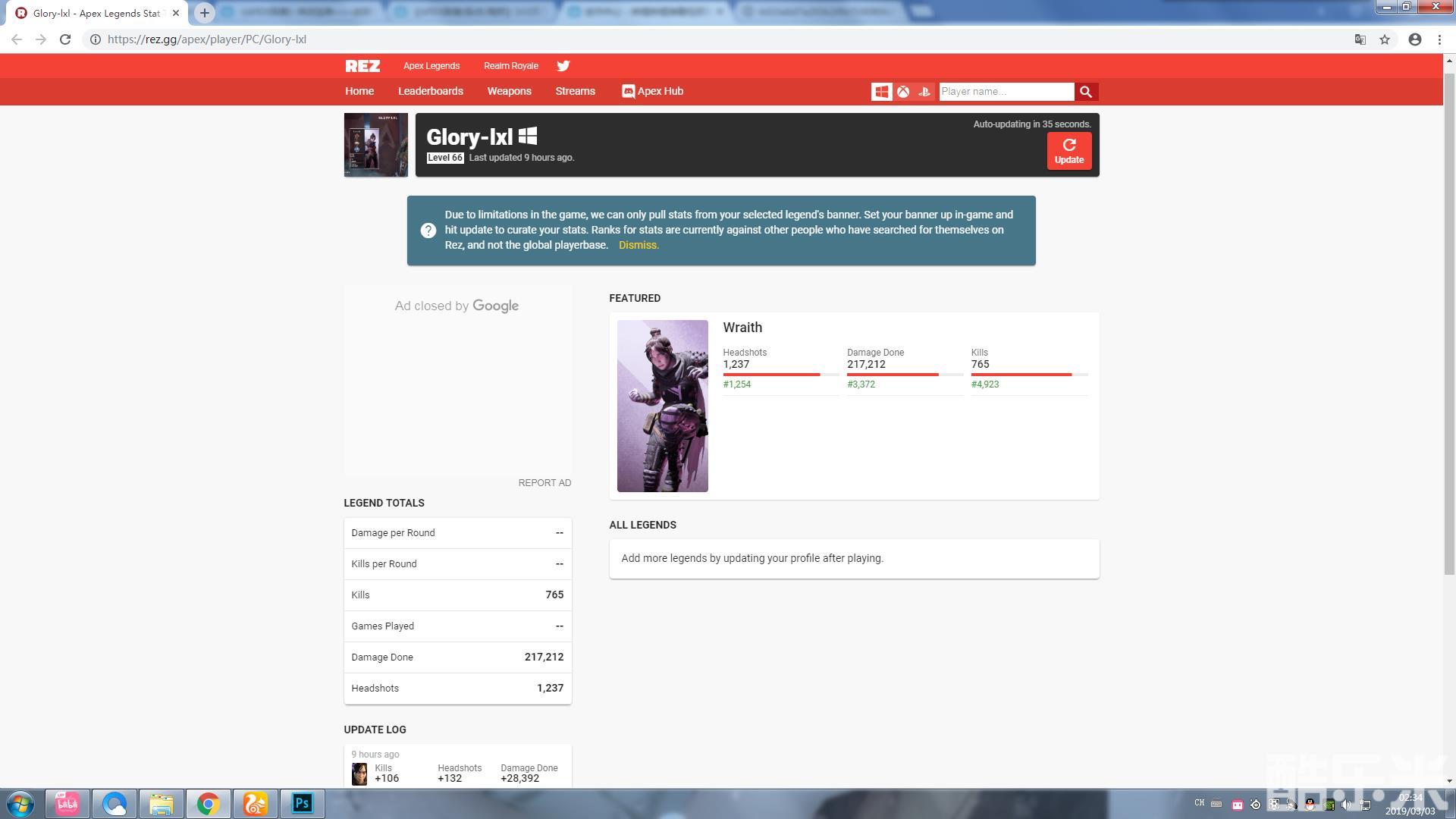Screen dimensions: 1456x819
Task: Open the Windows Start menu
Action: (20, 804)
